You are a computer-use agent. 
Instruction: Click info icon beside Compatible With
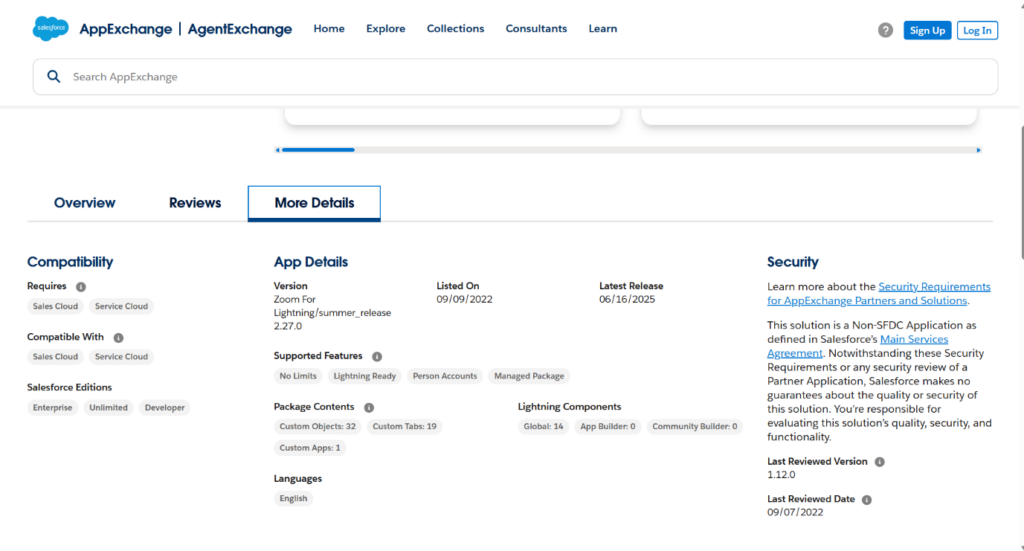118,338
